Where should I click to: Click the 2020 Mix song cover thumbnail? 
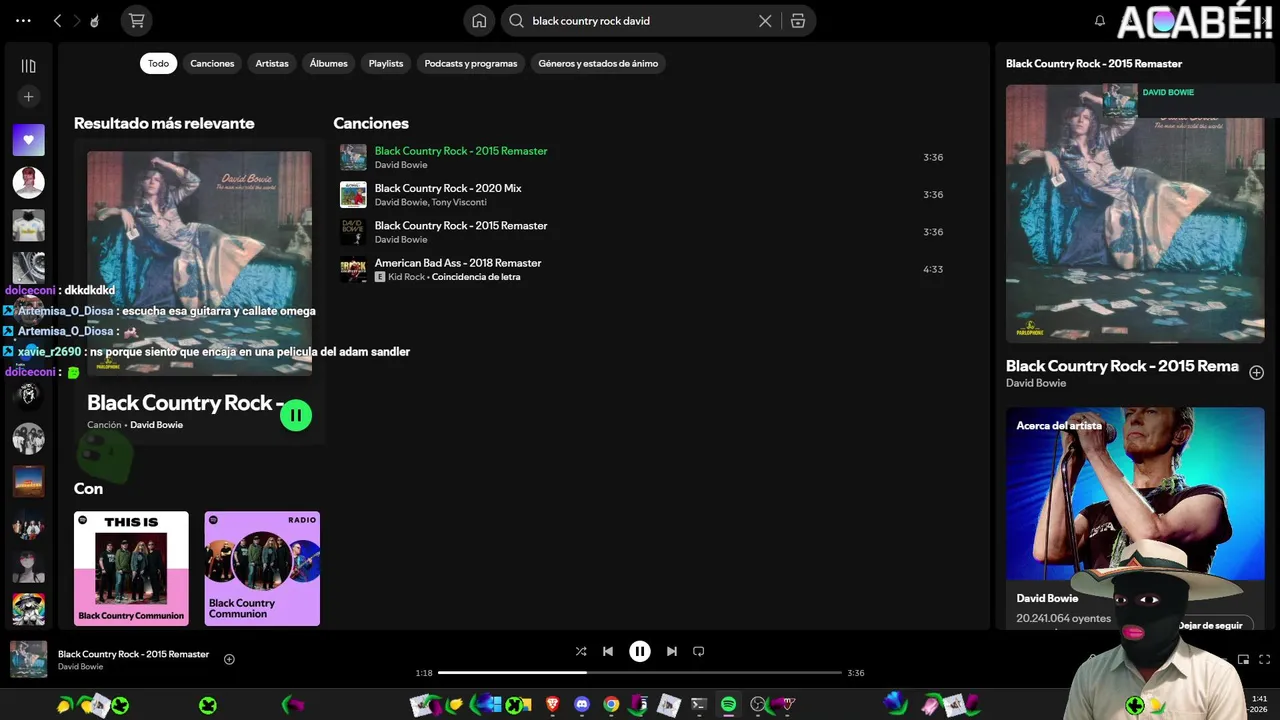coord(353,194)
